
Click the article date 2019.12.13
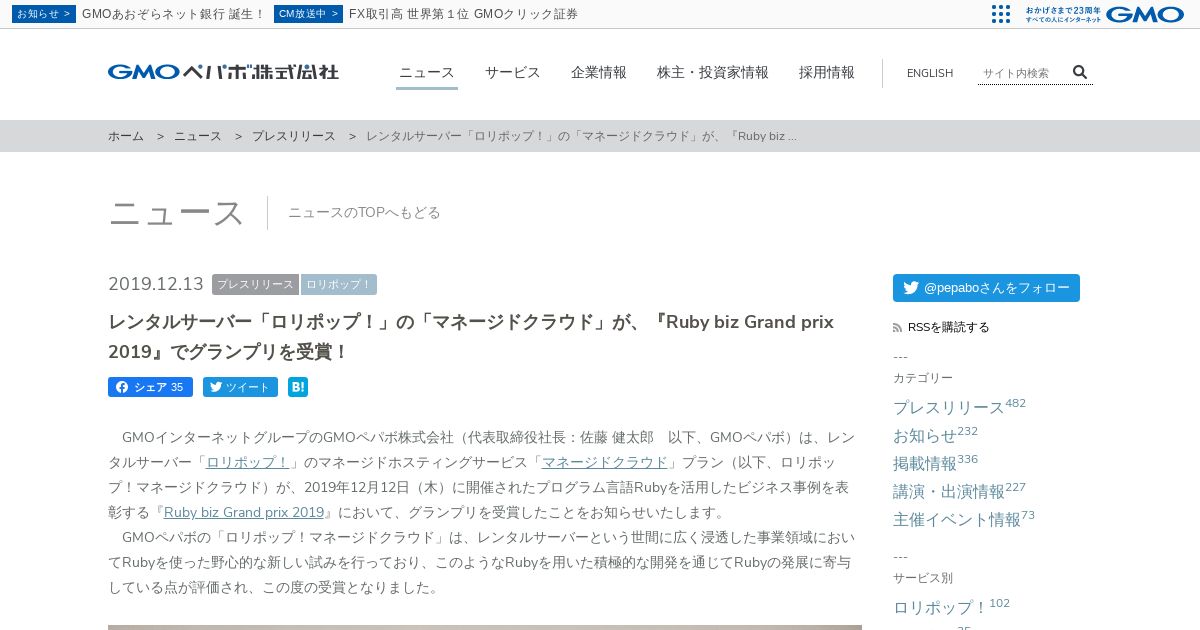(x=156, y=284)
